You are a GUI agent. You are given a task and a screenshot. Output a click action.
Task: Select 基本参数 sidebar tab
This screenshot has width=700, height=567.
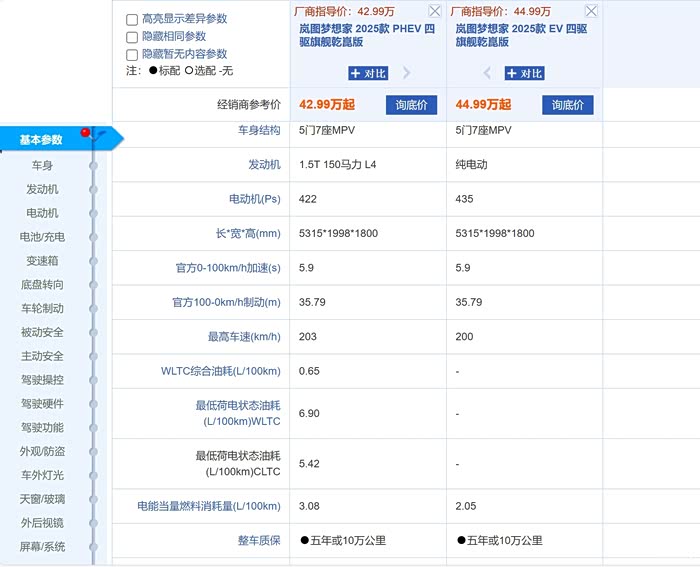point(60,139)
